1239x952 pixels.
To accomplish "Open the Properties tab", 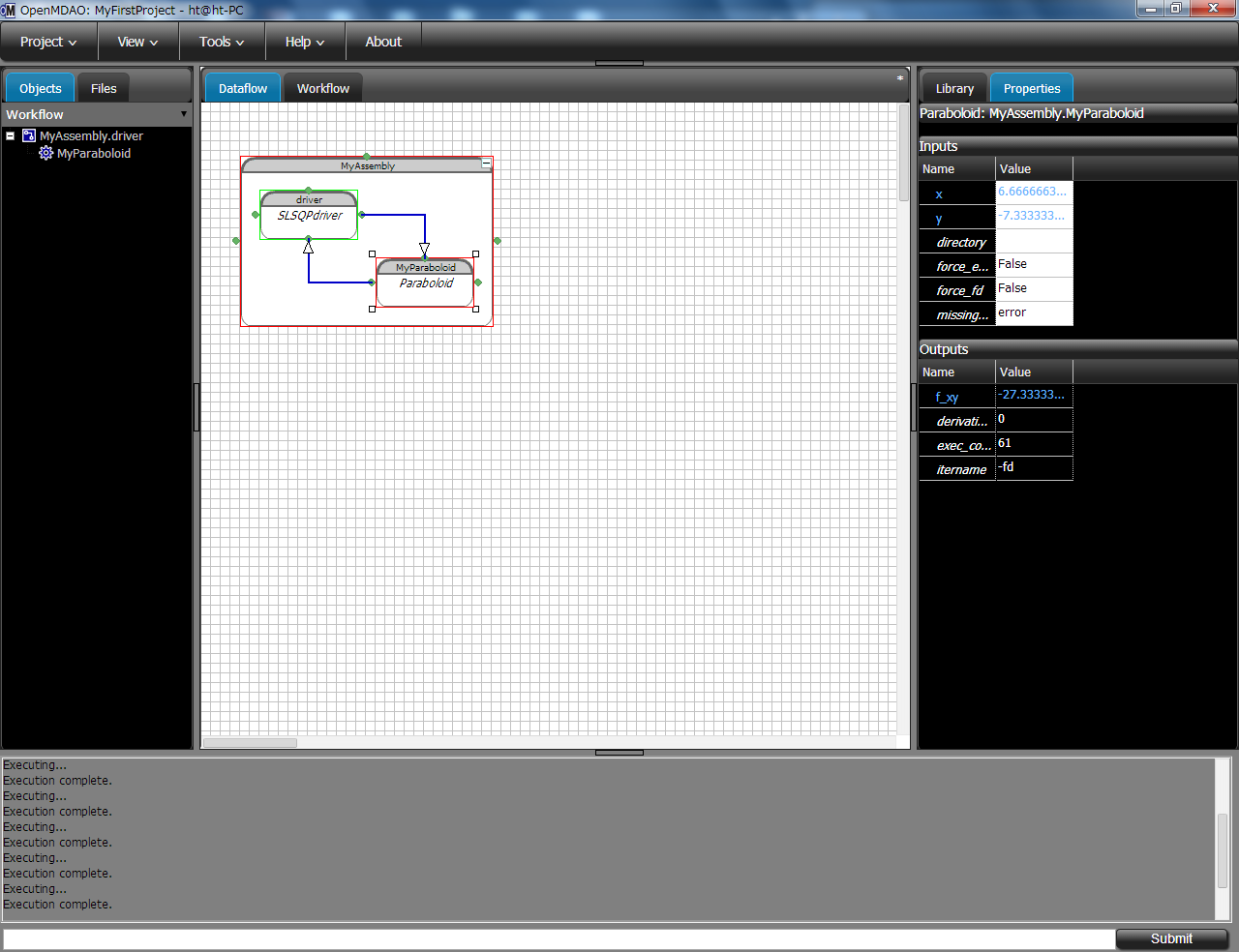I will pyautogui.click(x=1032, y=88).
